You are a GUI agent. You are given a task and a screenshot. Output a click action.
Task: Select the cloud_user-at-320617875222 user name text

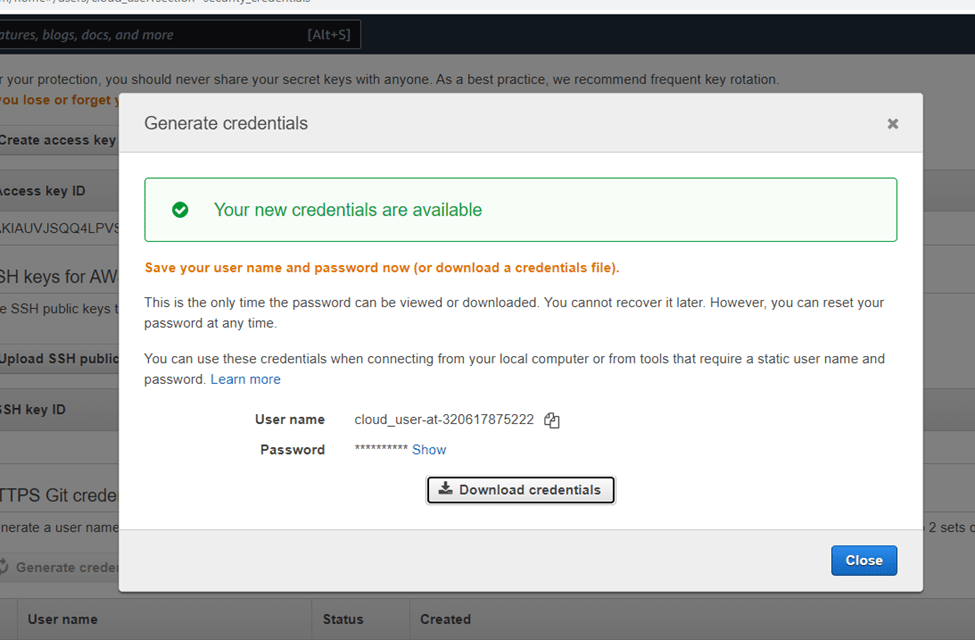coord(444,420)
